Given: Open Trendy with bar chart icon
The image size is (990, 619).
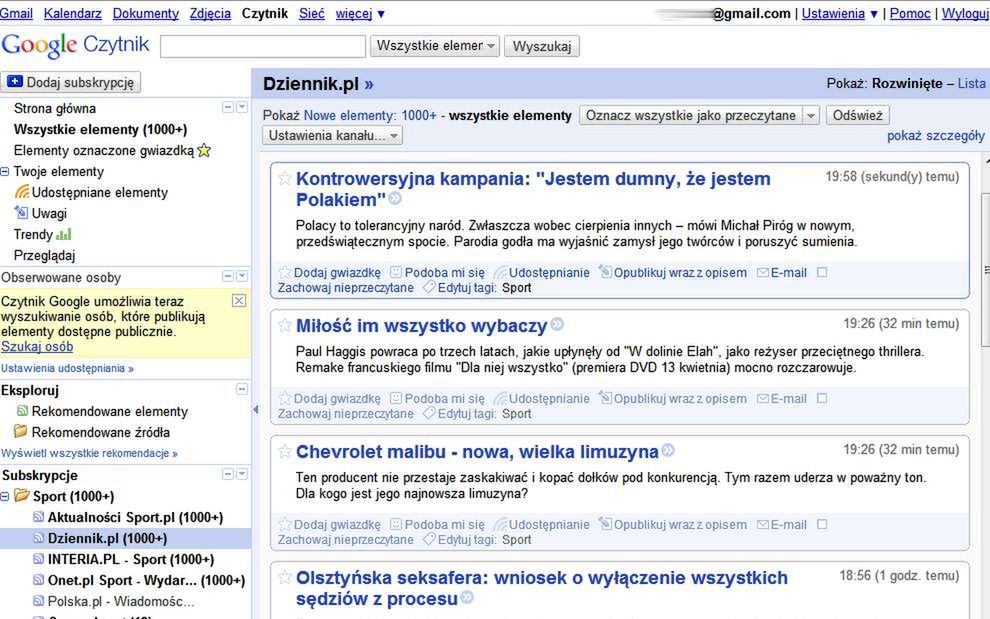Looking at the screenshot, I should point(42,234).
